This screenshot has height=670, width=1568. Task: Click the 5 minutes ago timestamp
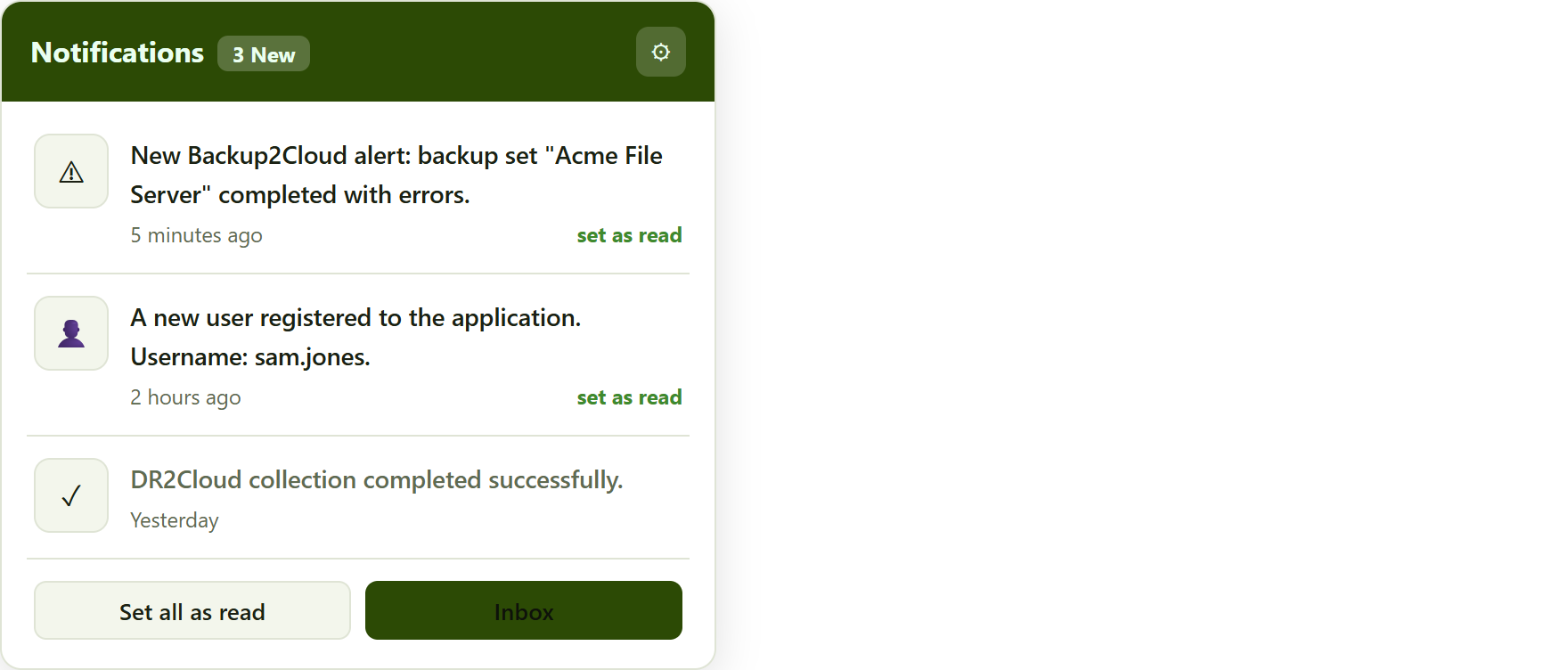point(196,235)
